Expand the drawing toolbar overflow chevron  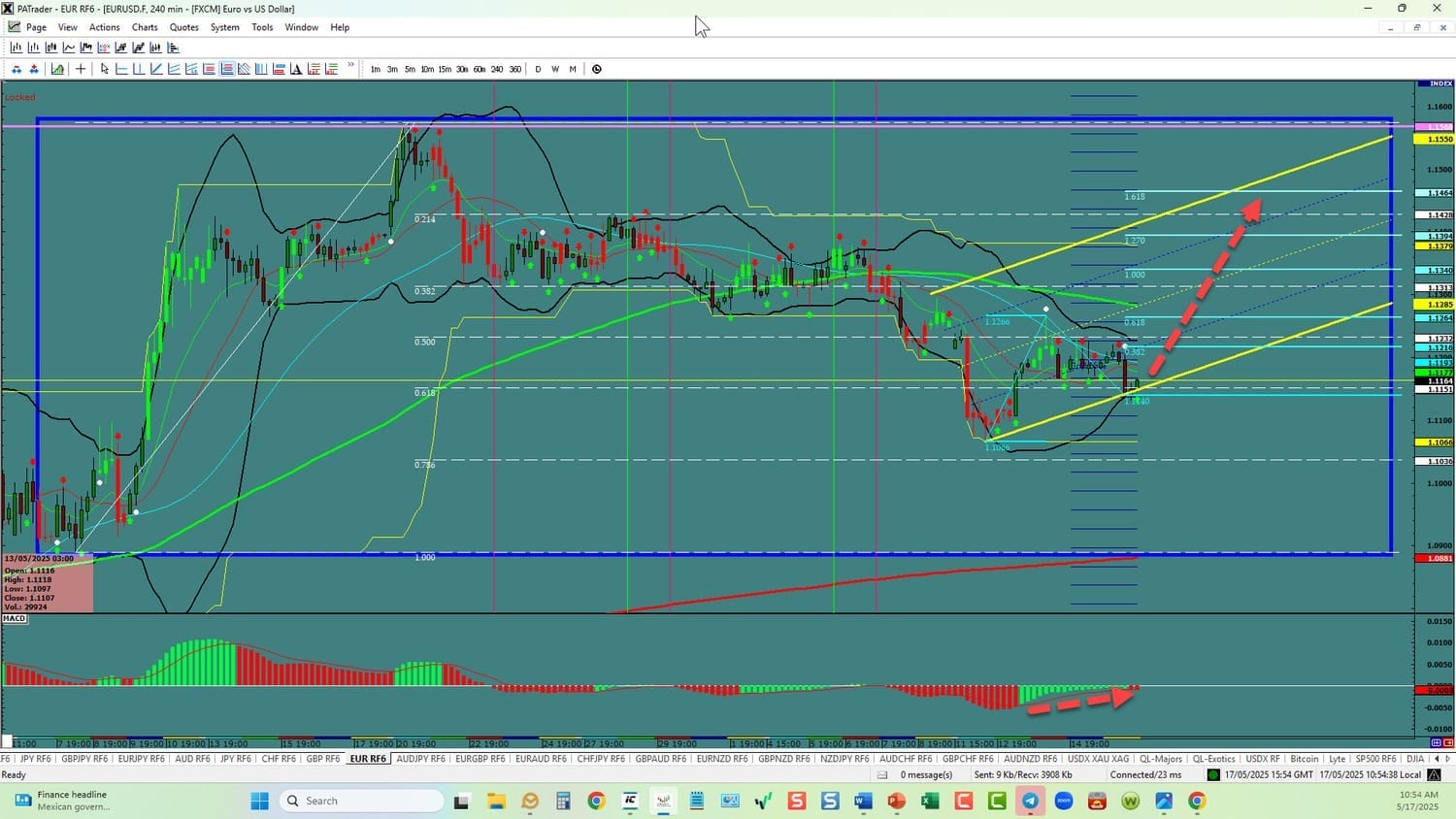[350, 66]
